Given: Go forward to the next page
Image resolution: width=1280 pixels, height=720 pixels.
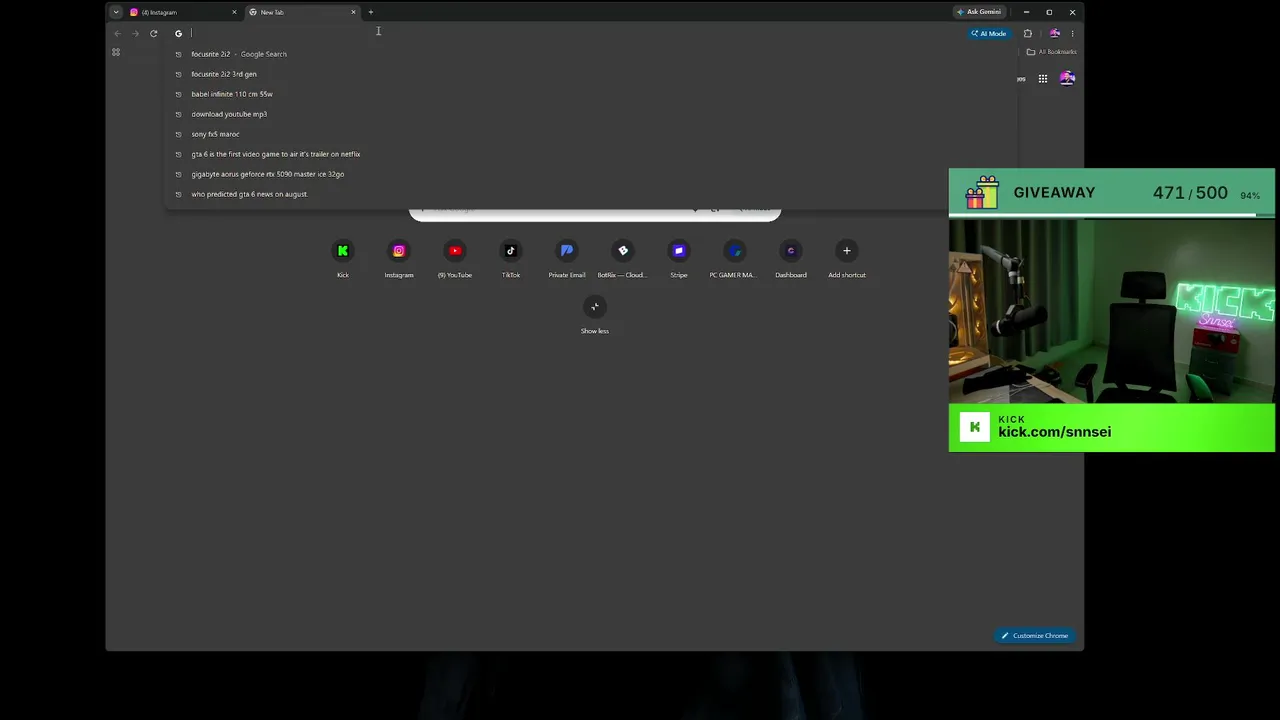Looking at the screenshot, I should (135, 33).
